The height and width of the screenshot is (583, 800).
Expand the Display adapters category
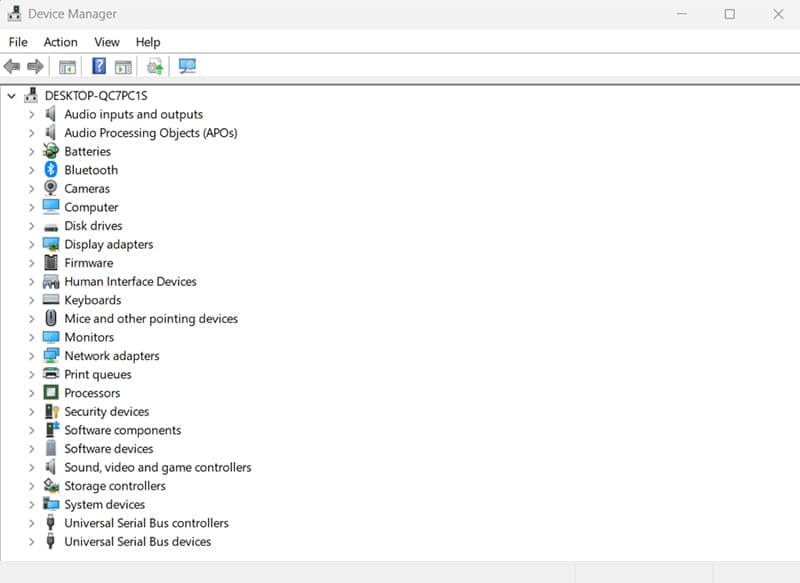[x=33, y=244]
